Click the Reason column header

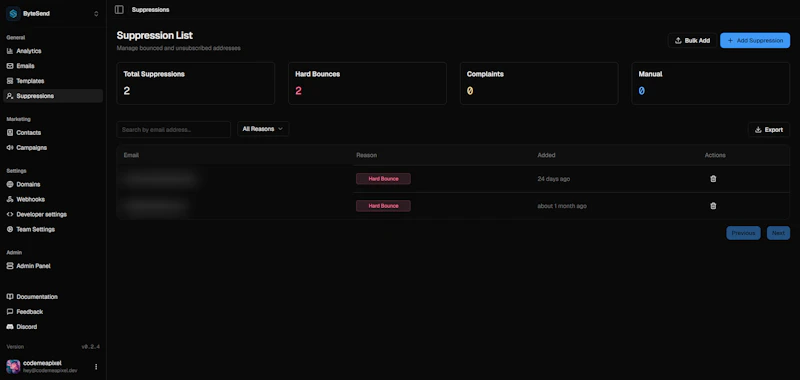coord(366,155)
